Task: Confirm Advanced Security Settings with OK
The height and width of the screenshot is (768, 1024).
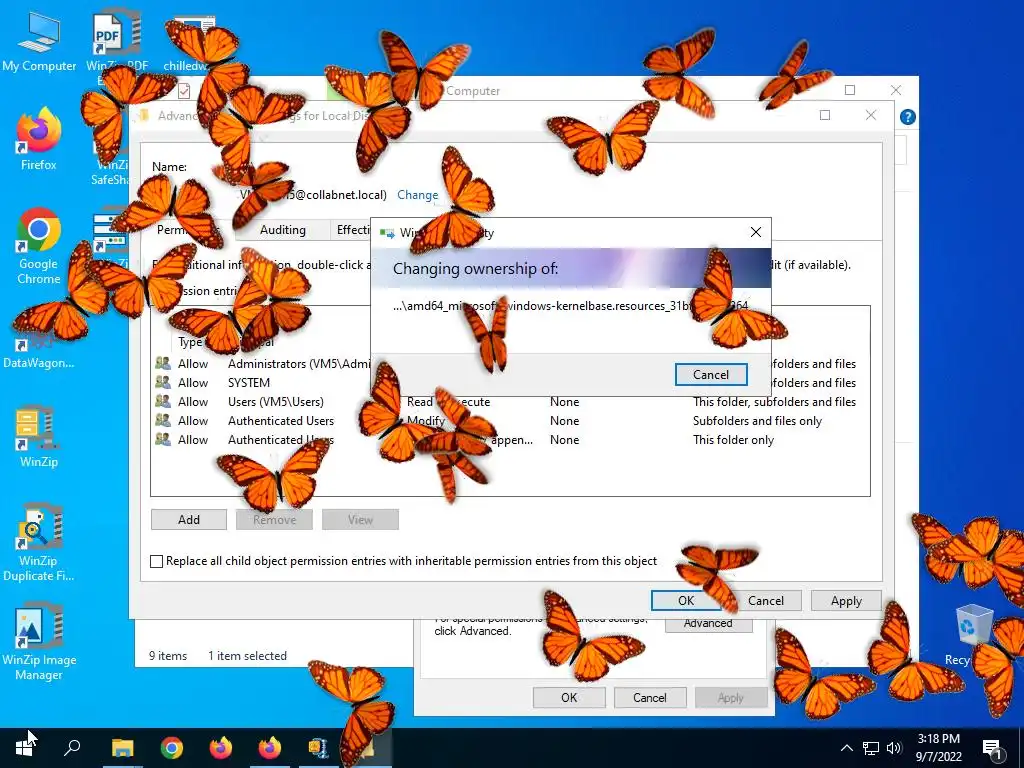Action: pos(686,601)
